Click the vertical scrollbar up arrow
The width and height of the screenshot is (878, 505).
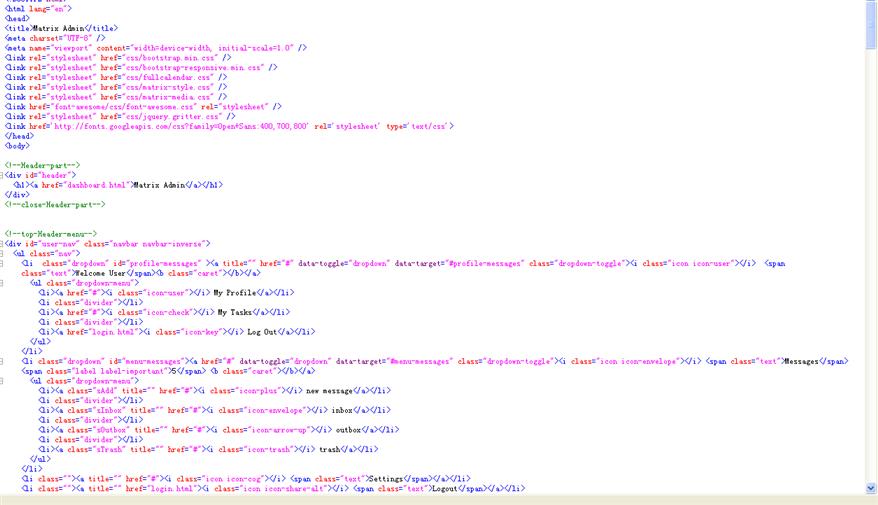pos(871,5)
